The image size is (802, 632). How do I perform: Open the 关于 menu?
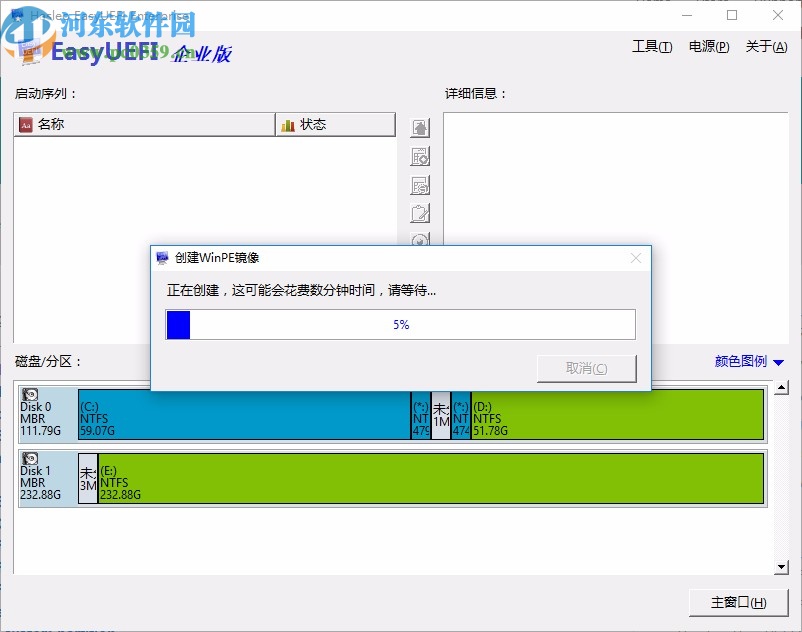pos(765,46)
